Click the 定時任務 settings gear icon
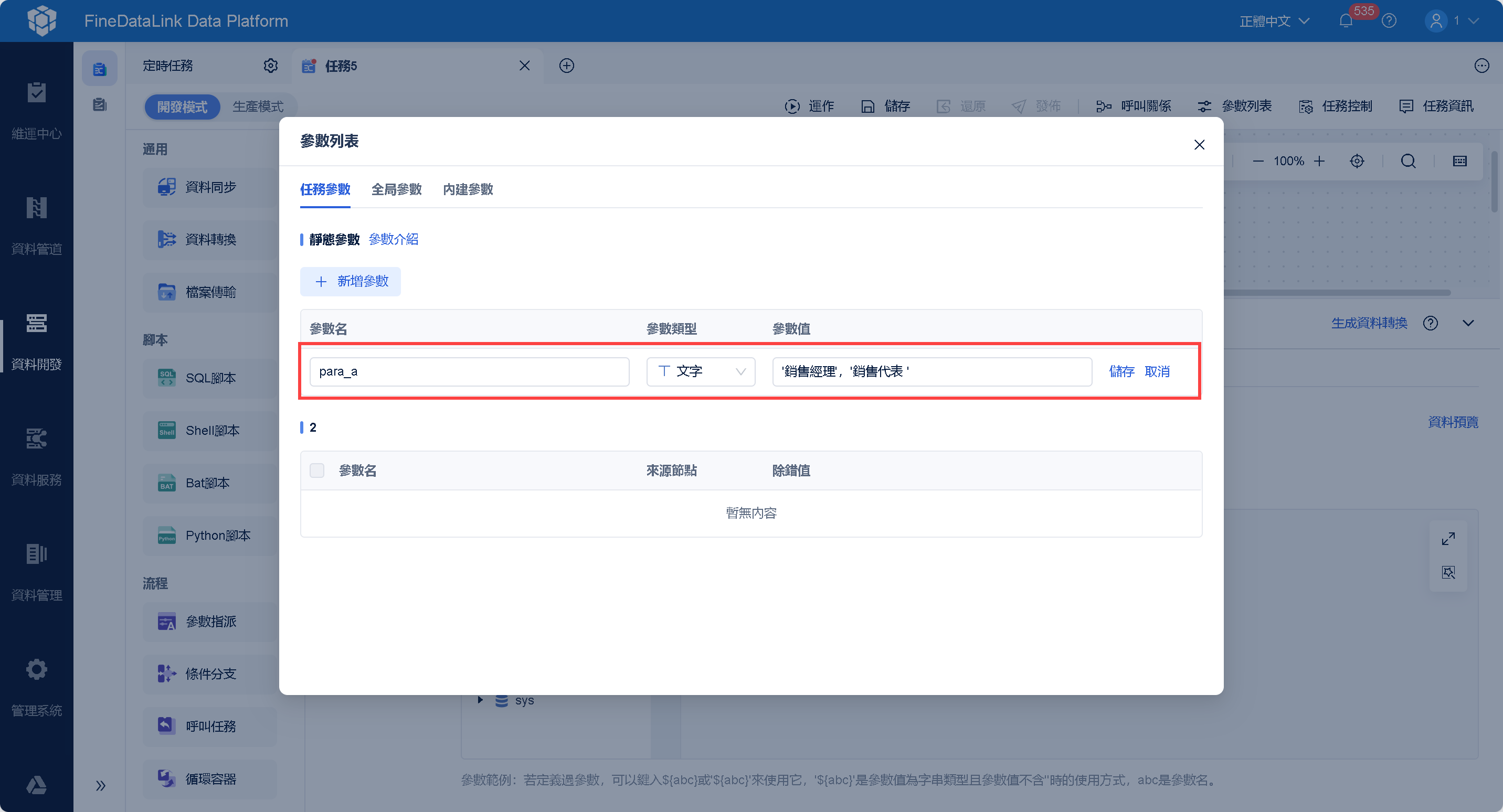 click(270, 66)
